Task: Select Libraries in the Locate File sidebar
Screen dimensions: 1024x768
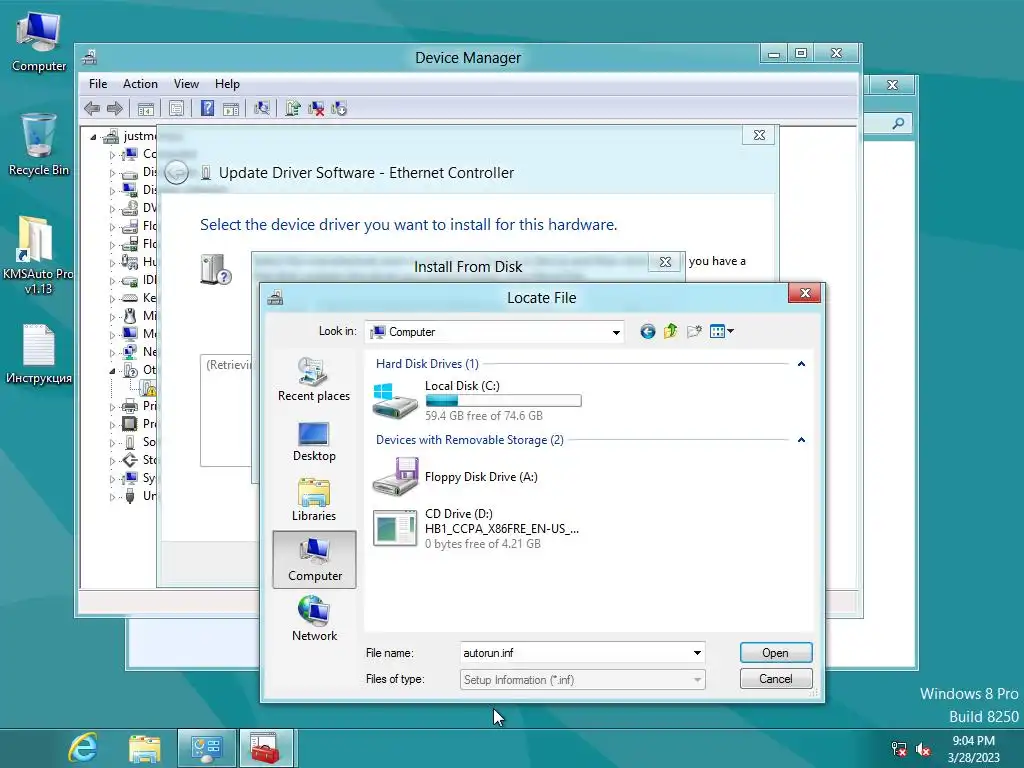Action: (314, 500)
